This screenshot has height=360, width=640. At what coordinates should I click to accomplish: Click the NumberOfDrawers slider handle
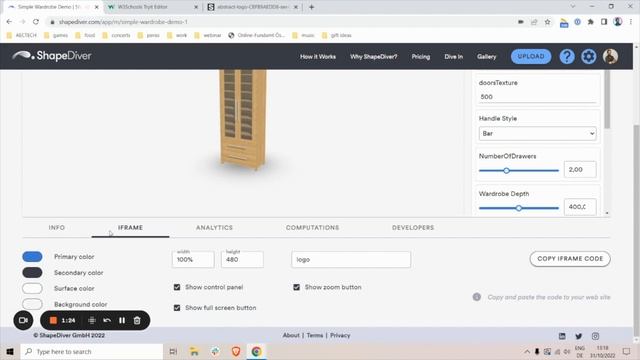pos(506,171)
